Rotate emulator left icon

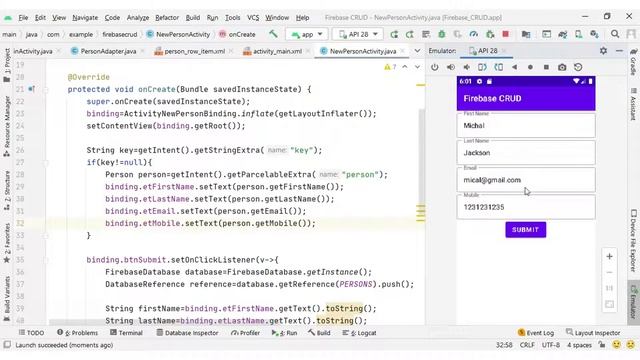click(482, 67)
